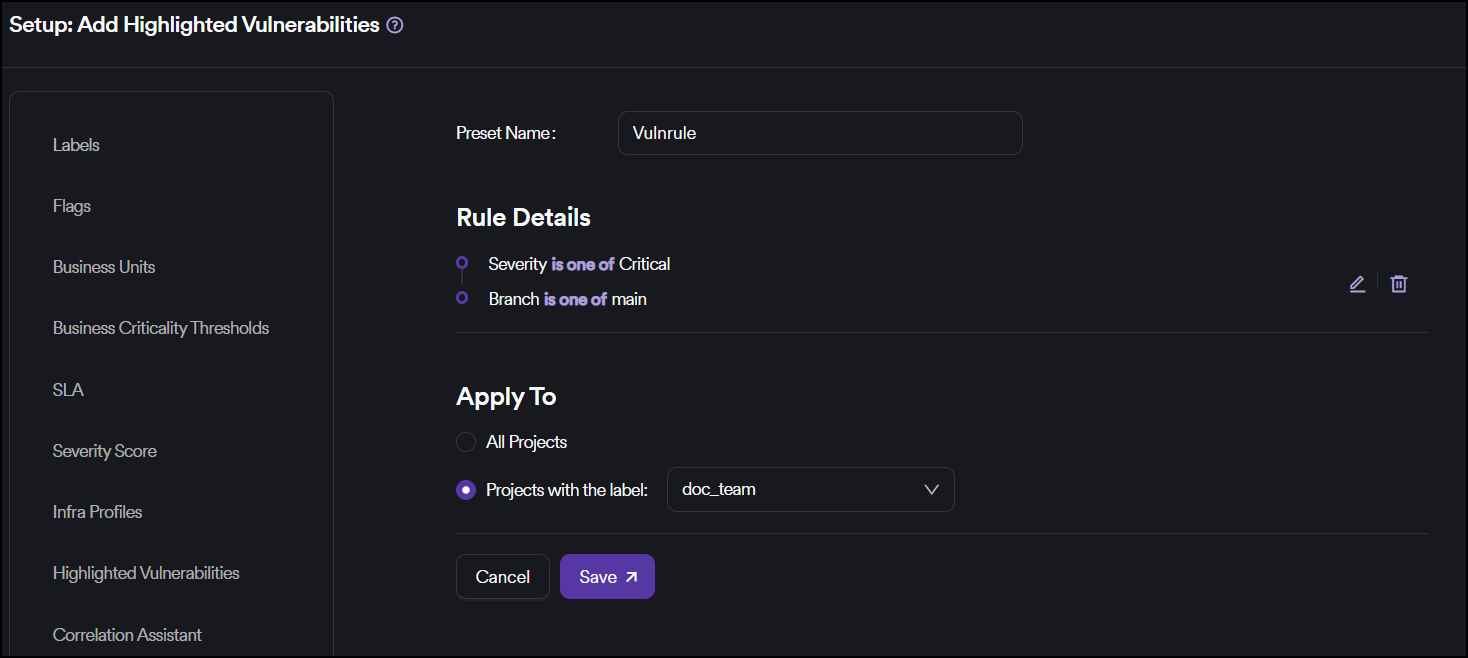Viewport: 1468px width, 658px height.
Task: Click the help icon beside the setup title
Action: pyautogui.click(x=395, y=26)
